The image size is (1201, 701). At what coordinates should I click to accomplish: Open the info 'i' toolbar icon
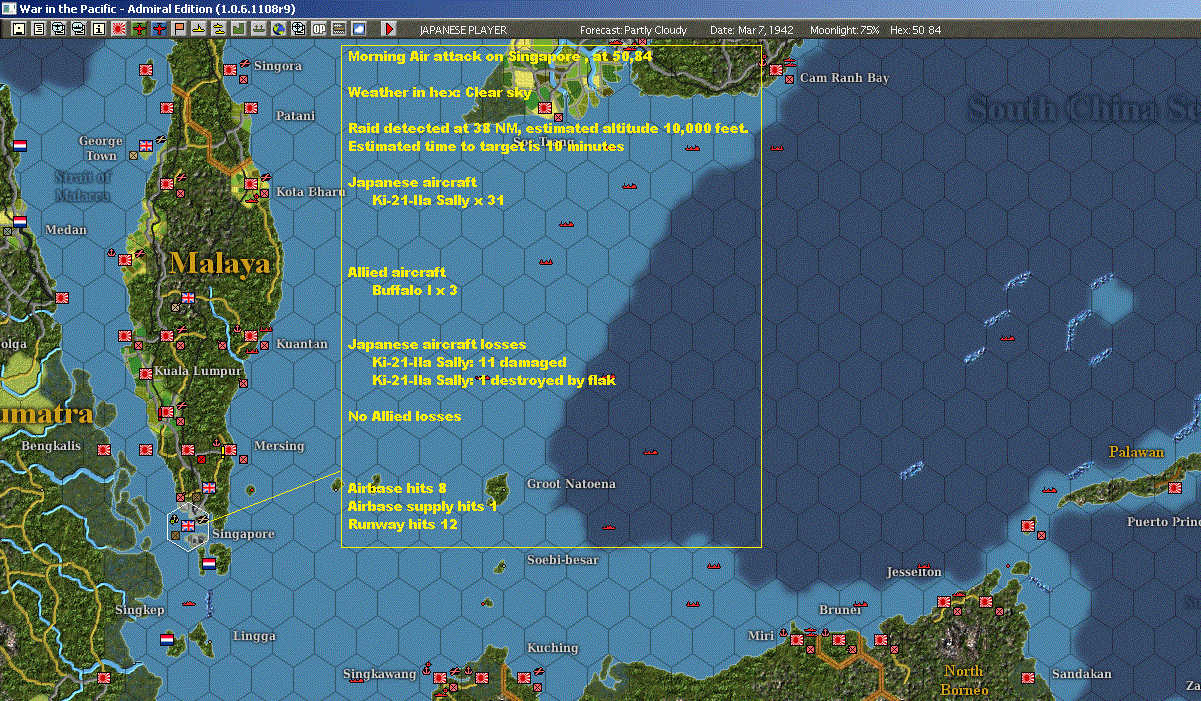tap(98, 30)
